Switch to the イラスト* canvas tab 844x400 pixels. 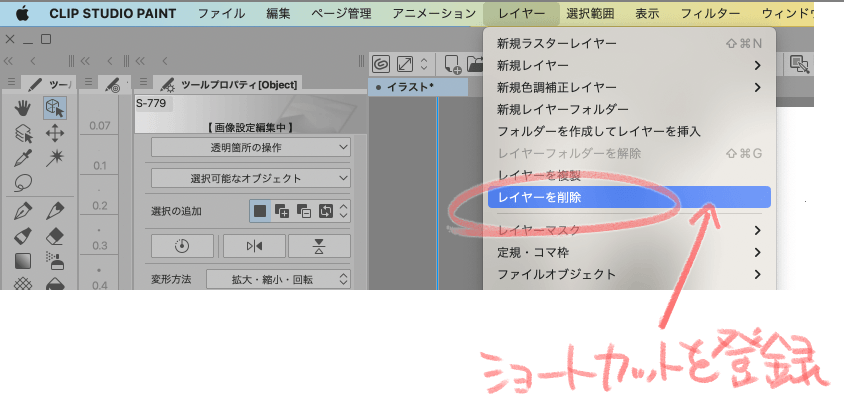click(x=418, y=87)
